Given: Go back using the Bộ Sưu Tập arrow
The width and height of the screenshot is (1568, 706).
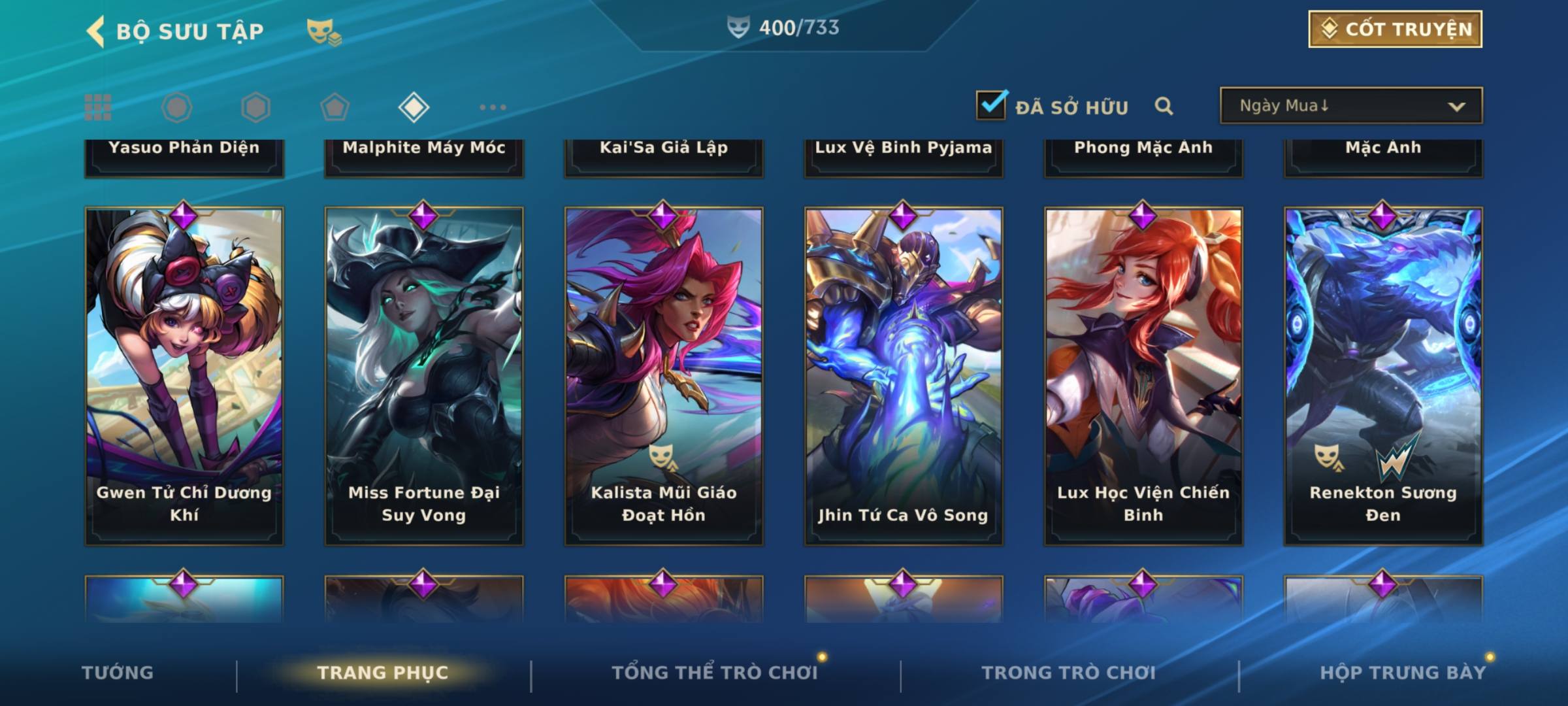Looking at the screenshot, I should point(95,31).
